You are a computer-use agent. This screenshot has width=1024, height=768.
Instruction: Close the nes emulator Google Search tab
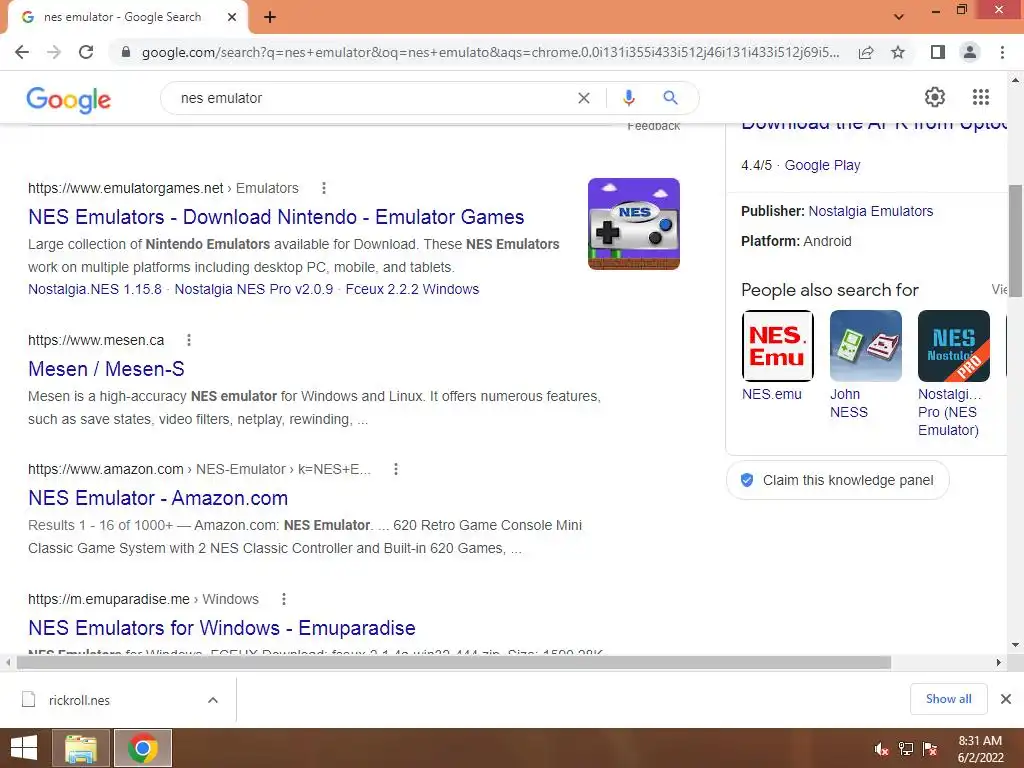232,17
